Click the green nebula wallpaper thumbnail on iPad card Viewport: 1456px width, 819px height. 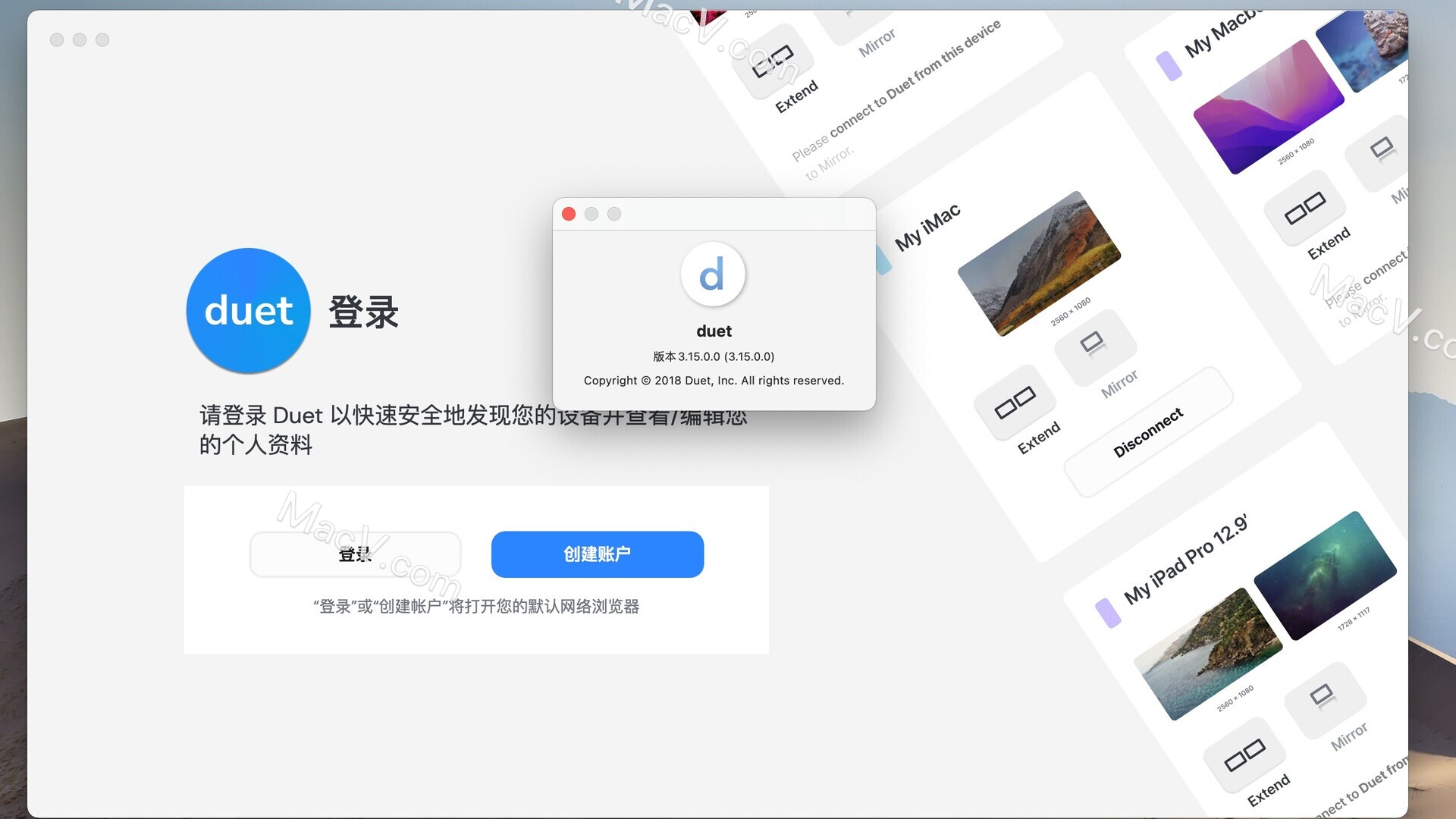click(1325, 576)
